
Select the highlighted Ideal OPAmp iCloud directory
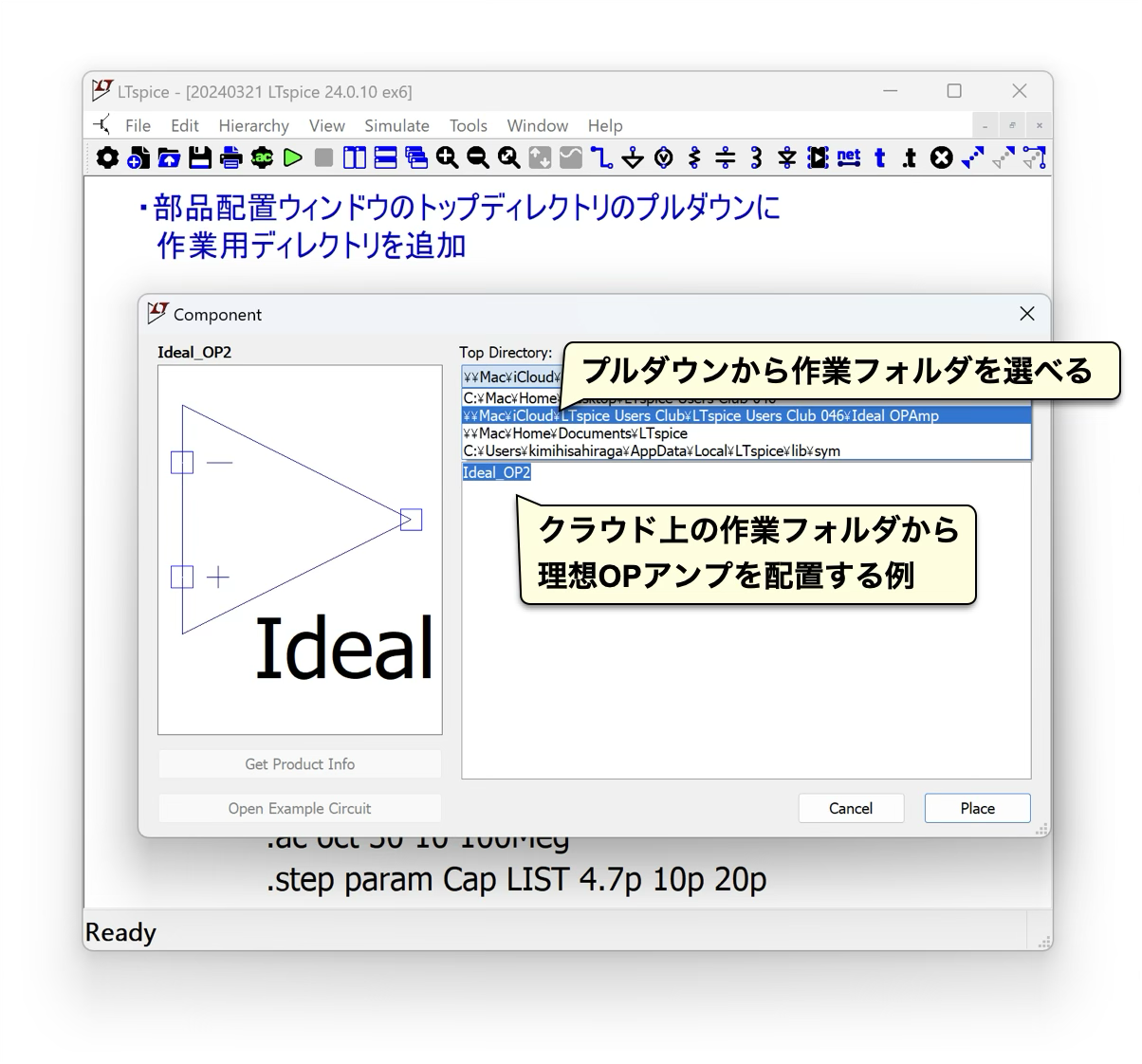coord(746,415)
